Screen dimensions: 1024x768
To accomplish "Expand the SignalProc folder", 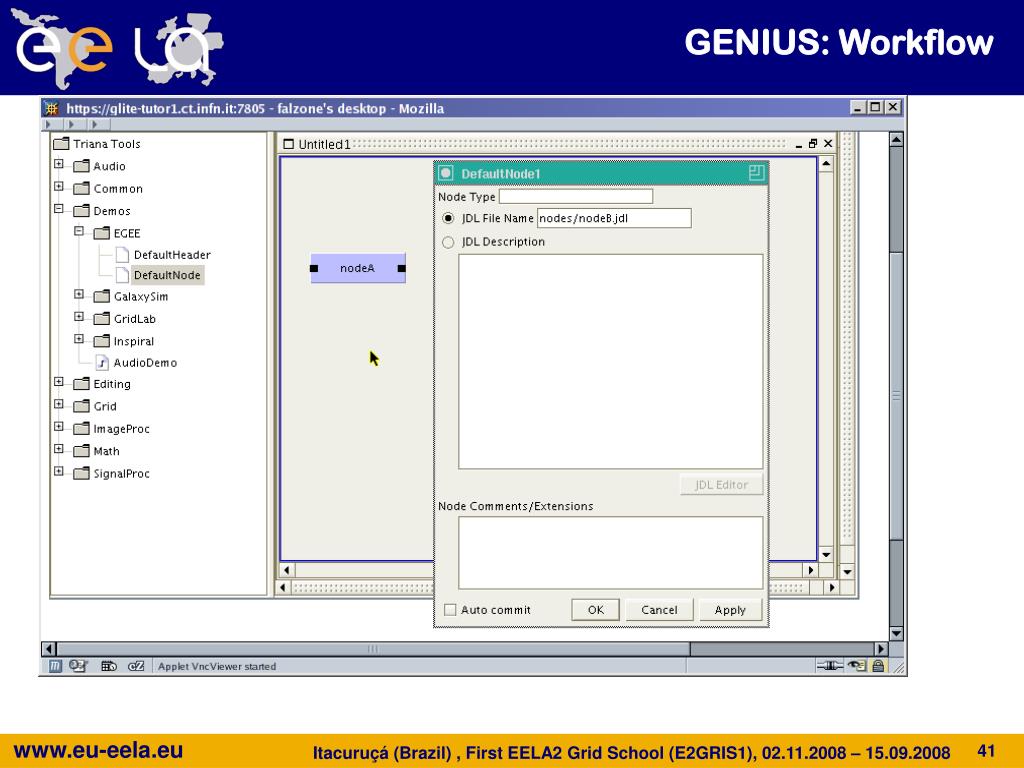I will (59, 472).
